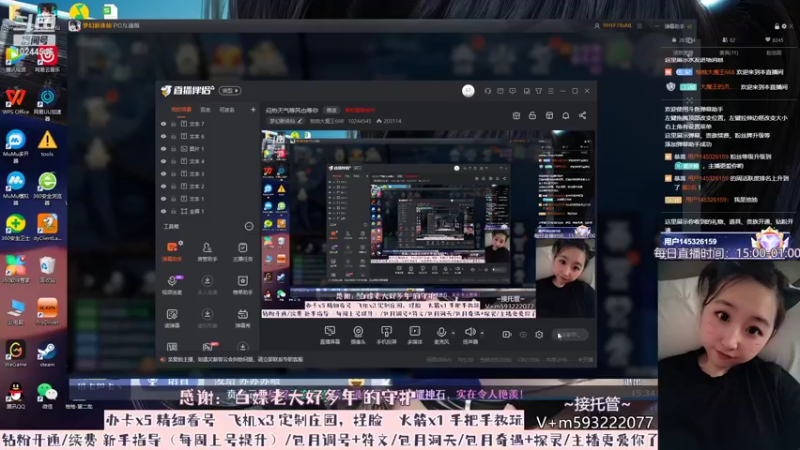This screenshot has height=450, width=800.
Task: Toggle eye icon for 文本 4
Action: (163, 161)
